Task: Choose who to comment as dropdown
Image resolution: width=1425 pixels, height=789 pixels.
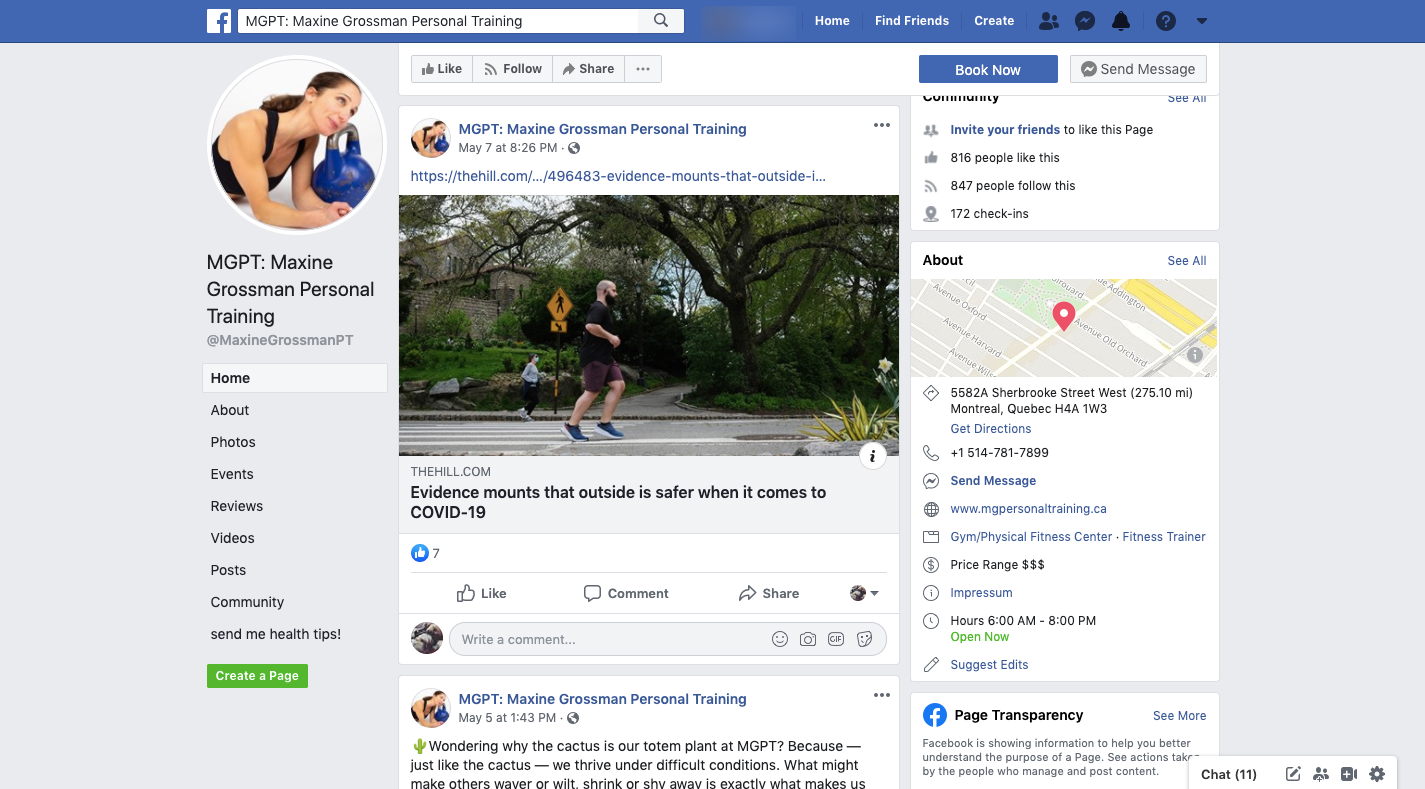Action: pos(864,593)
